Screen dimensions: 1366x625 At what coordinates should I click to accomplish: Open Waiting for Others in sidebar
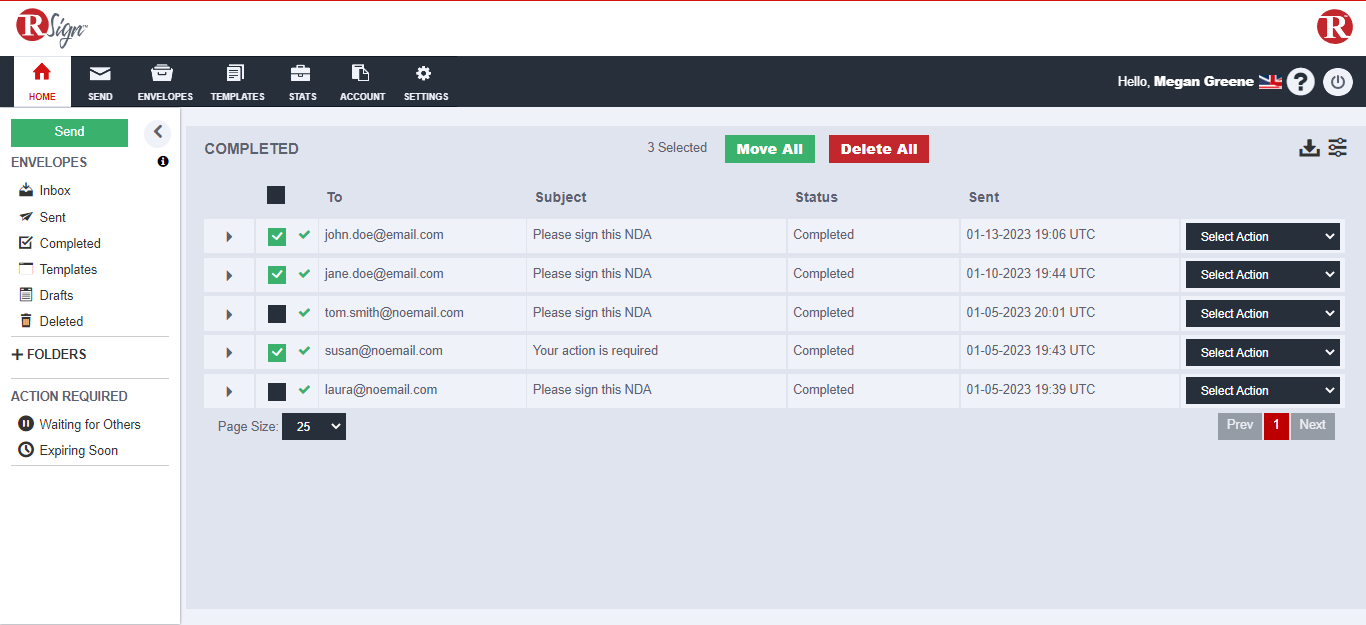tap(89, 424)
